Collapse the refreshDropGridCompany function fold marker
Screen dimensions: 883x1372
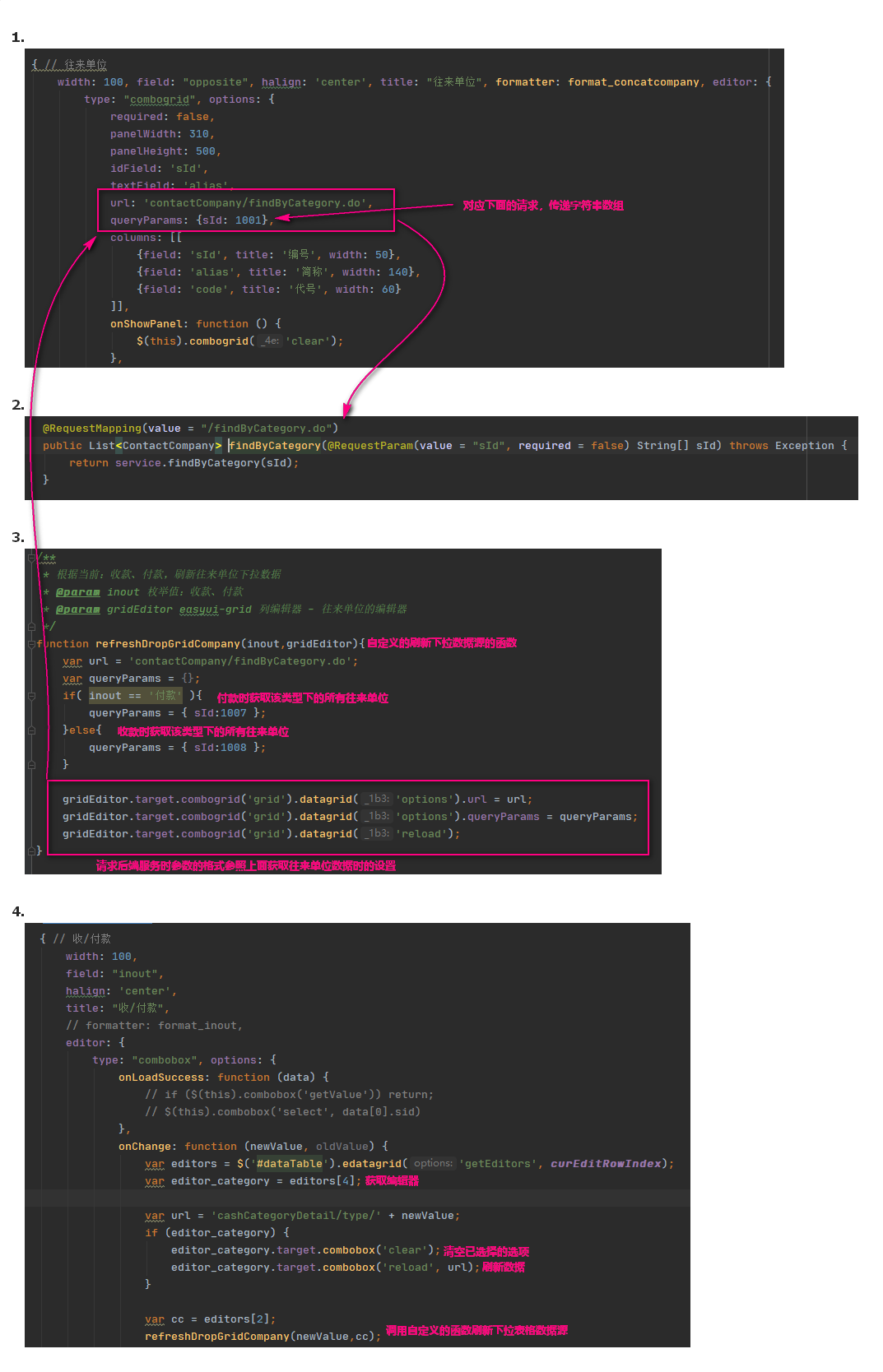[x=31, y=643]
